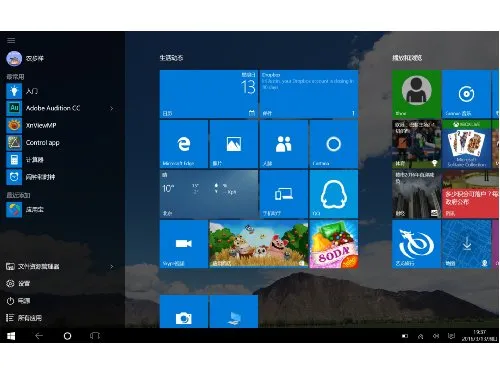Open the People tile
Screen dimensions: 500x375
coord(284,144)
